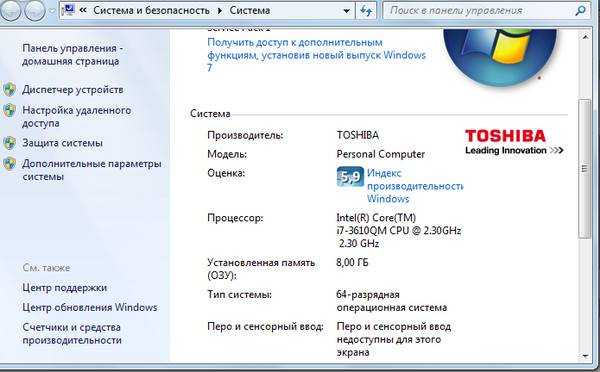Click shield icon beside 'Защита системы'
Image resolution: width=600 pixels, height=372 pixels.
(x=9, y=143)
